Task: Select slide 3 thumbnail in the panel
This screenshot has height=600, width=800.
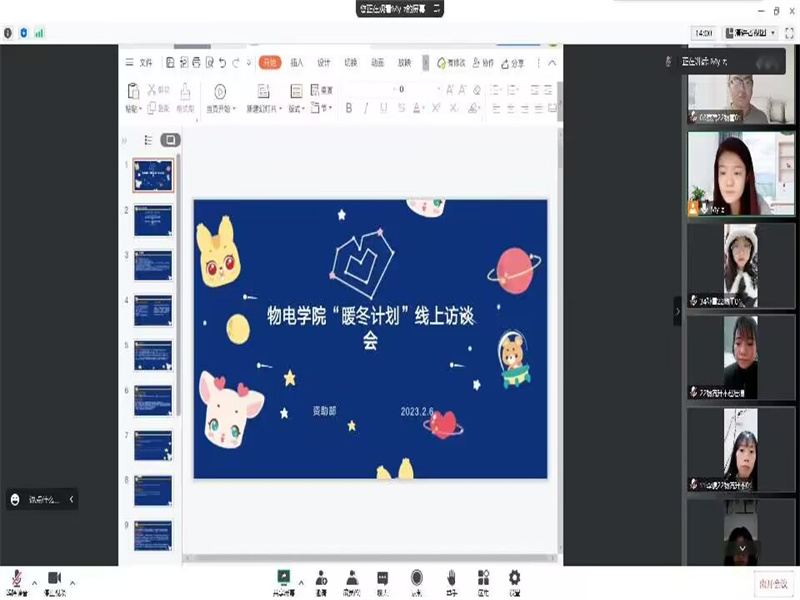Action: (x=153, y=265)
